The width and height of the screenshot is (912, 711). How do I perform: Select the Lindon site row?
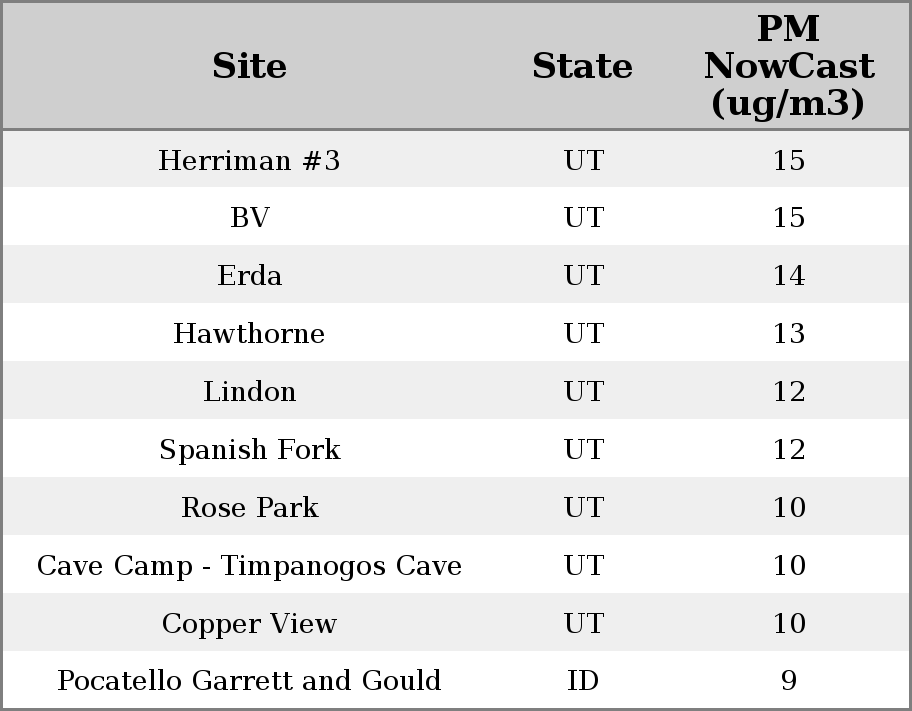point(250,392)
